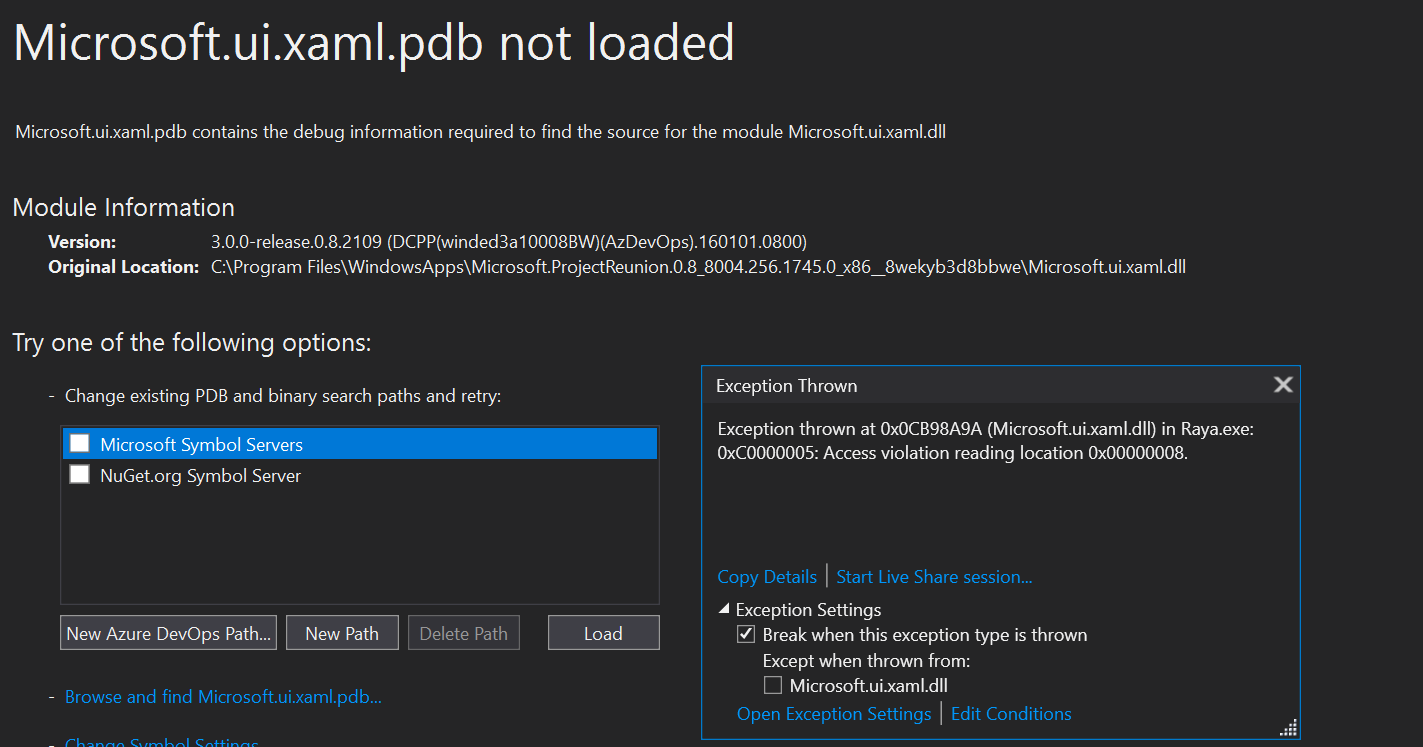The width and height of the screenshot is (1423, 747).
Task: Uncheck Break when this exception type is thrown
Action: tap(745, 634)
